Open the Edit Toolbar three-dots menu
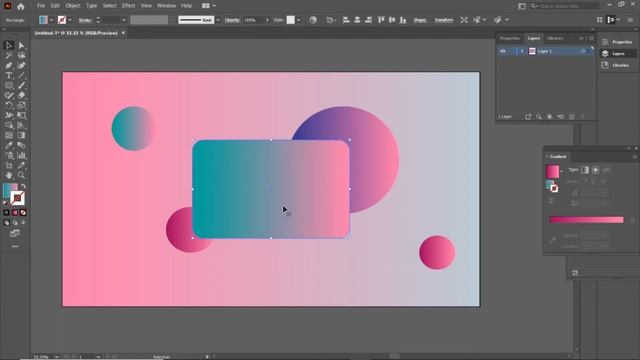Image resolution: width=640 pixels, height=360 pixels. coord(15,246)
